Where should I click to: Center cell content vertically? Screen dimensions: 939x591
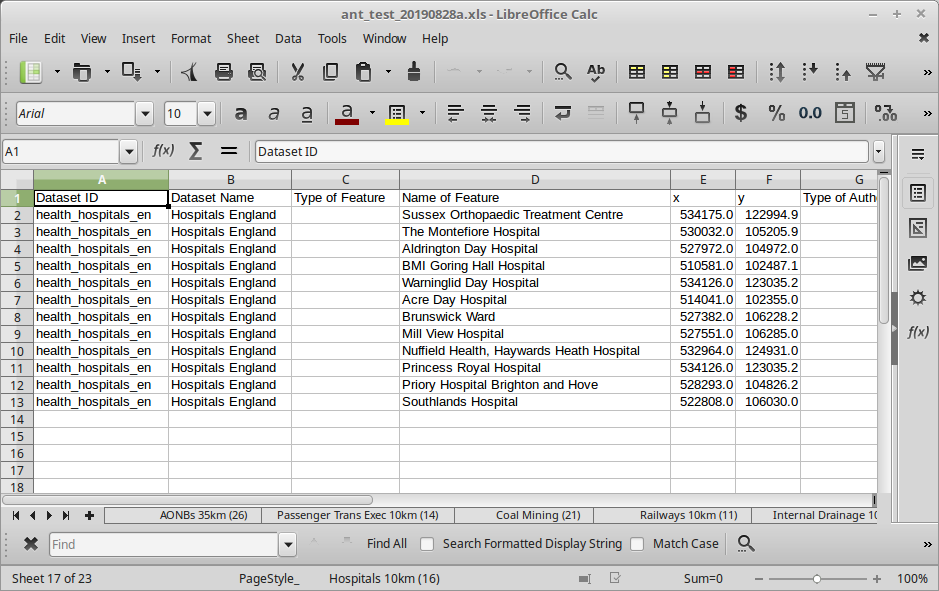(x=670, y=113)
